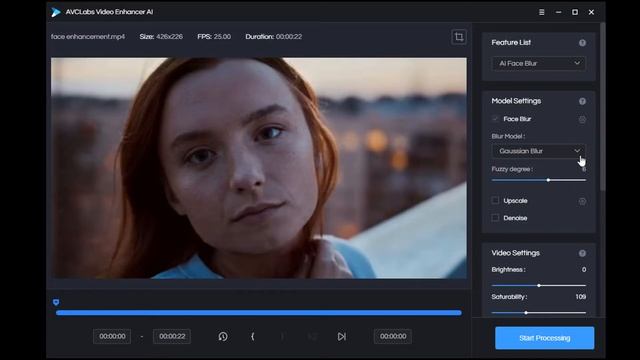Open Upscale settings gear icon
Image resolution: width=640 pixels, height=360 pixels.
pyautogui.click(x=582, y=201)
